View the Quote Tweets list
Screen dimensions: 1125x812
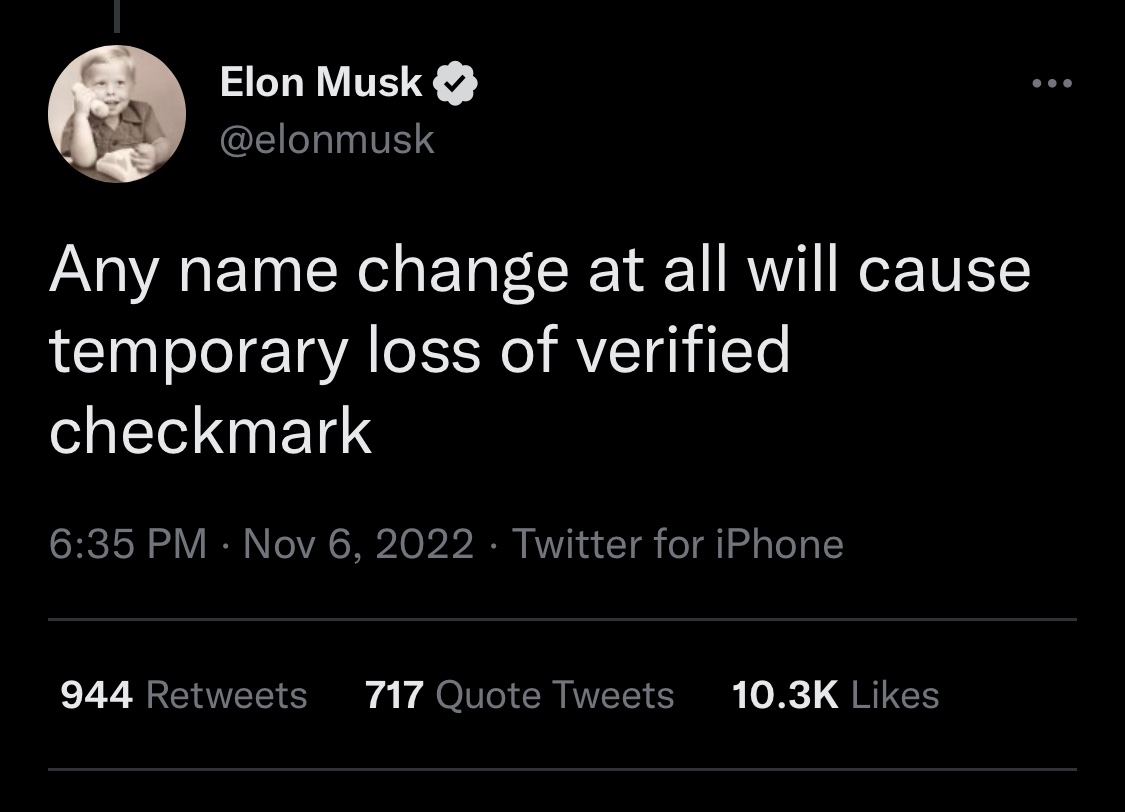click(x=555, y=694)
